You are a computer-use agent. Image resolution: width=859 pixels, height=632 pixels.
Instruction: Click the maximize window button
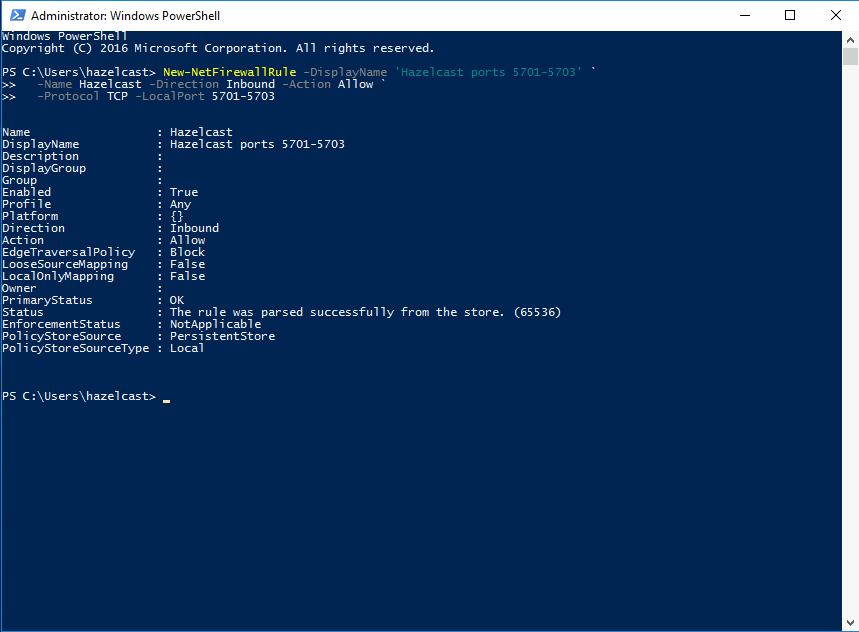tap(790, 15)
